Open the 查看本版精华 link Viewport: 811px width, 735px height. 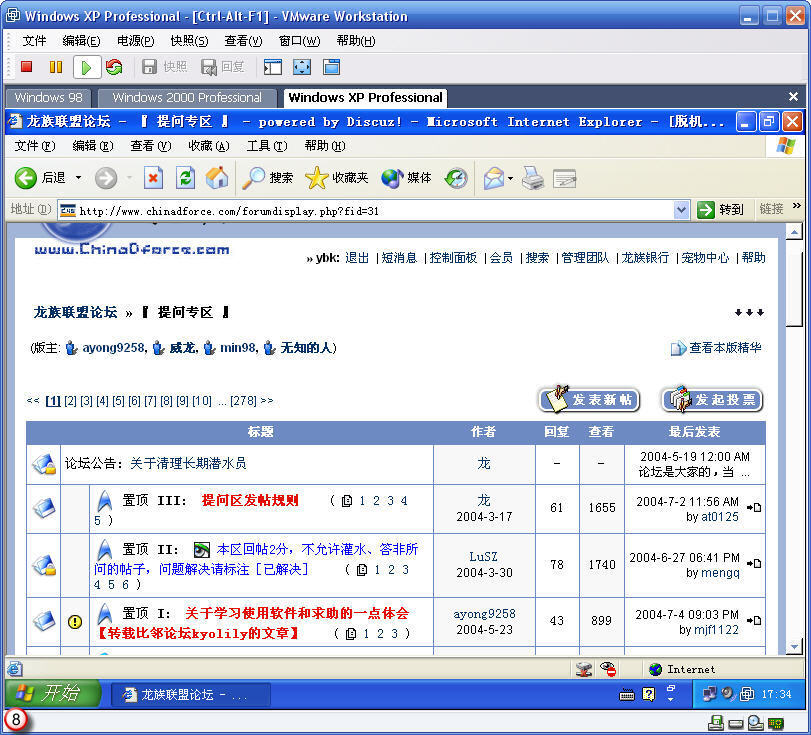(x=725, y=348)
